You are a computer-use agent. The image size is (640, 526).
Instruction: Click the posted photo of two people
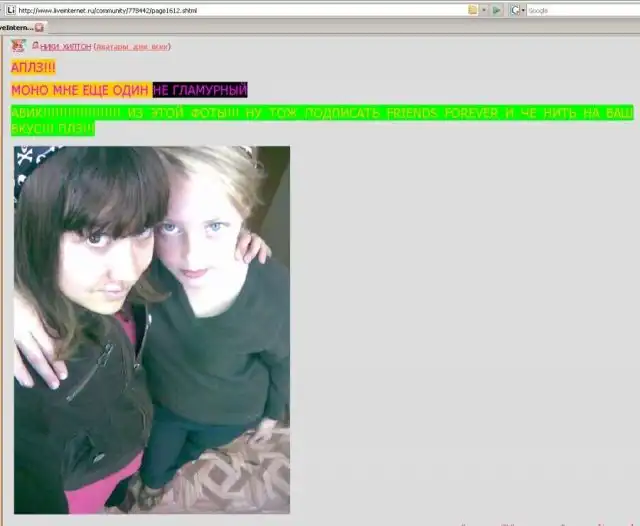coord(151,329)
